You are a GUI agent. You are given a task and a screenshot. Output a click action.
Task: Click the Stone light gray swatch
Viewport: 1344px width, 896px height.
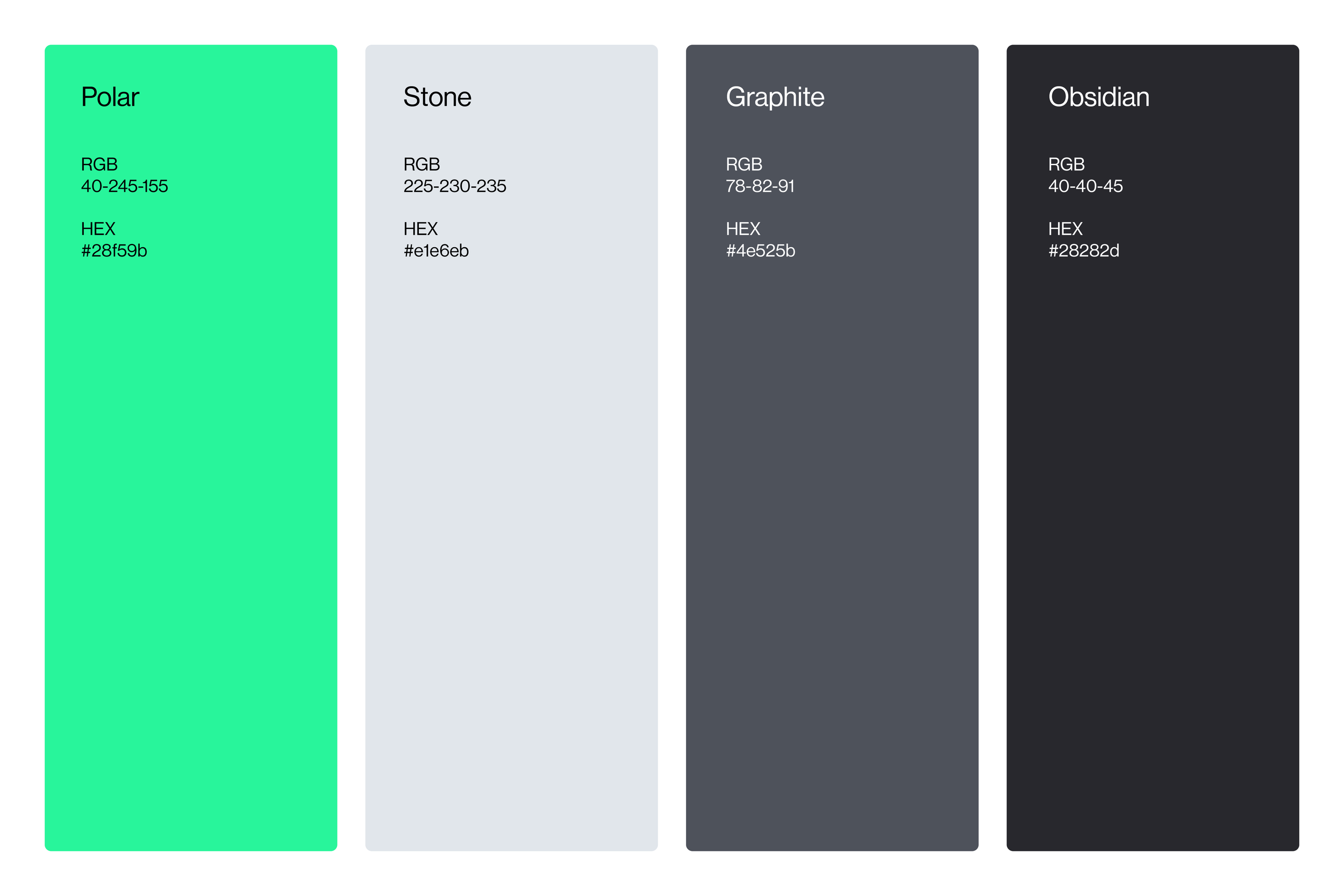coord(511,514)
